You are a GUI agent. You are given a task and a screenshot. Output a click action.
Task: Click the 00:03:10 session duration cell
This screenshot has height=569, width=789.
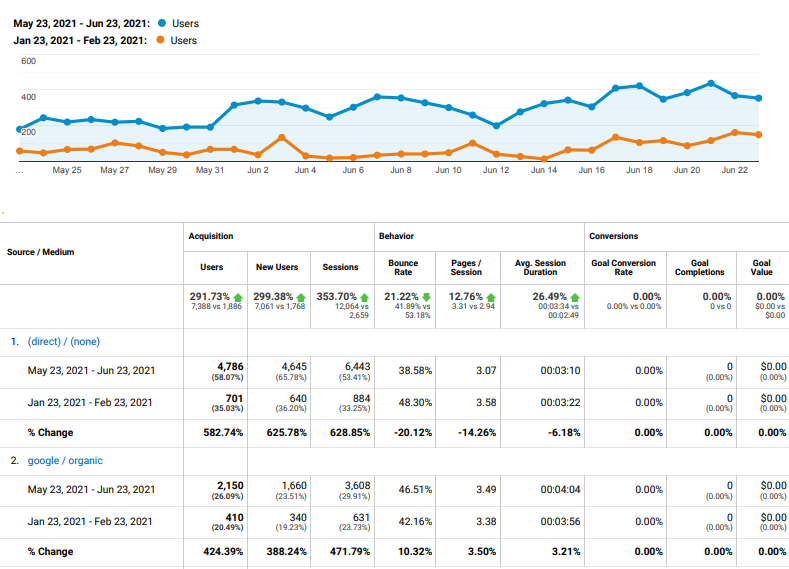click(x=560, y=371)
